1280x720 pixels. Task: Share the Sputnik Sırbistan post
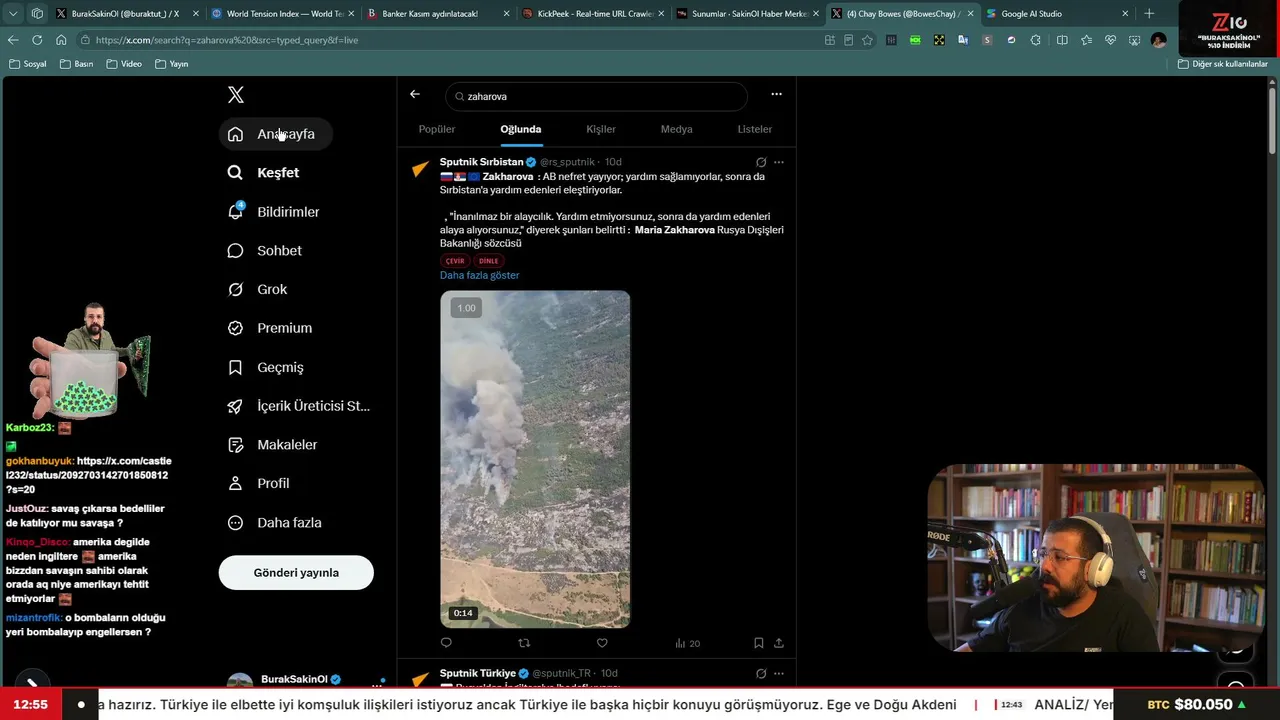coord(779,643)
